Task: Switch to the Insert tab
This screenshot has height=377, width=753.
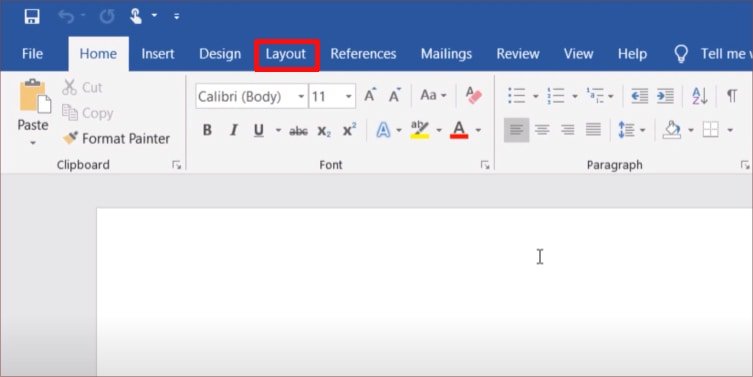Action: [x=158, y=54]
